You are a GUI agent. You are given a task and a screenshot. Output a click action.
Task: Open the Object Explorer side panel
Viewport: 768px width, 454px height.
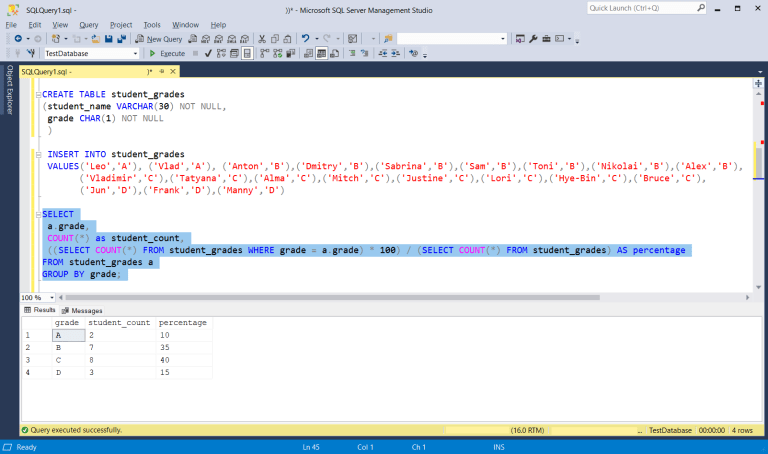[x=9, y=90]
